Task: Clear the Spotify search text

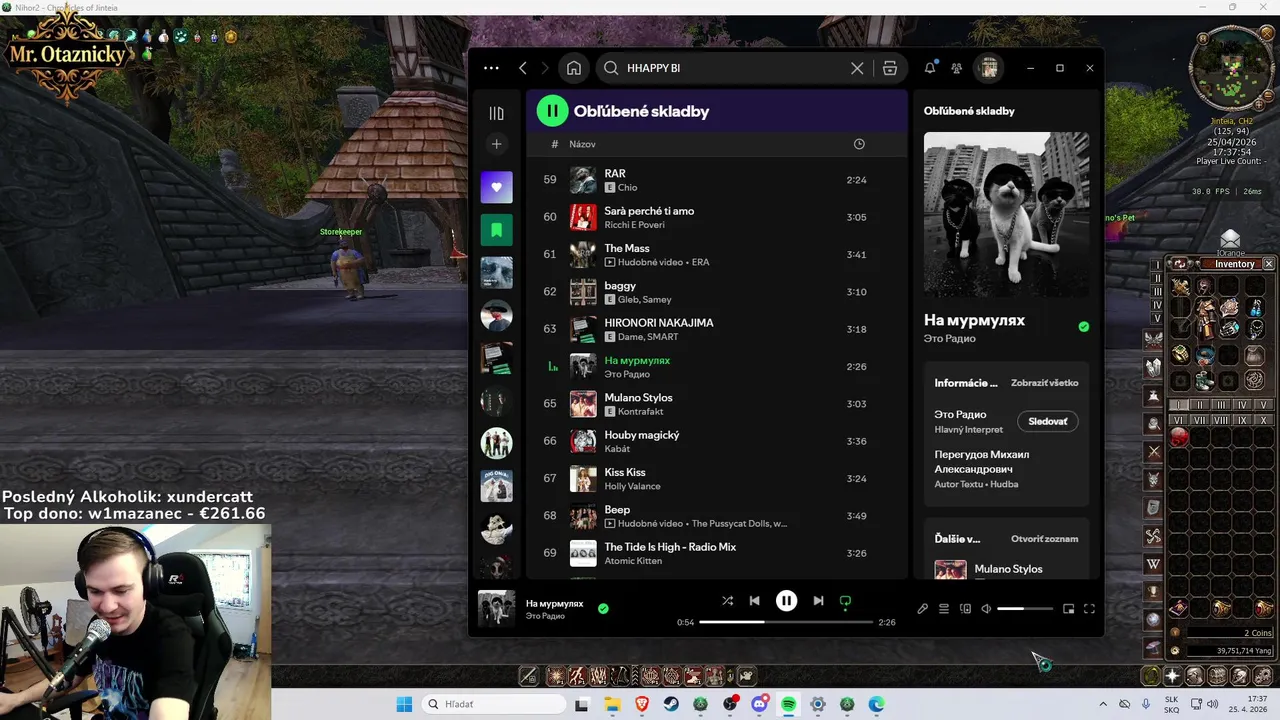Action: pos(857,68)
